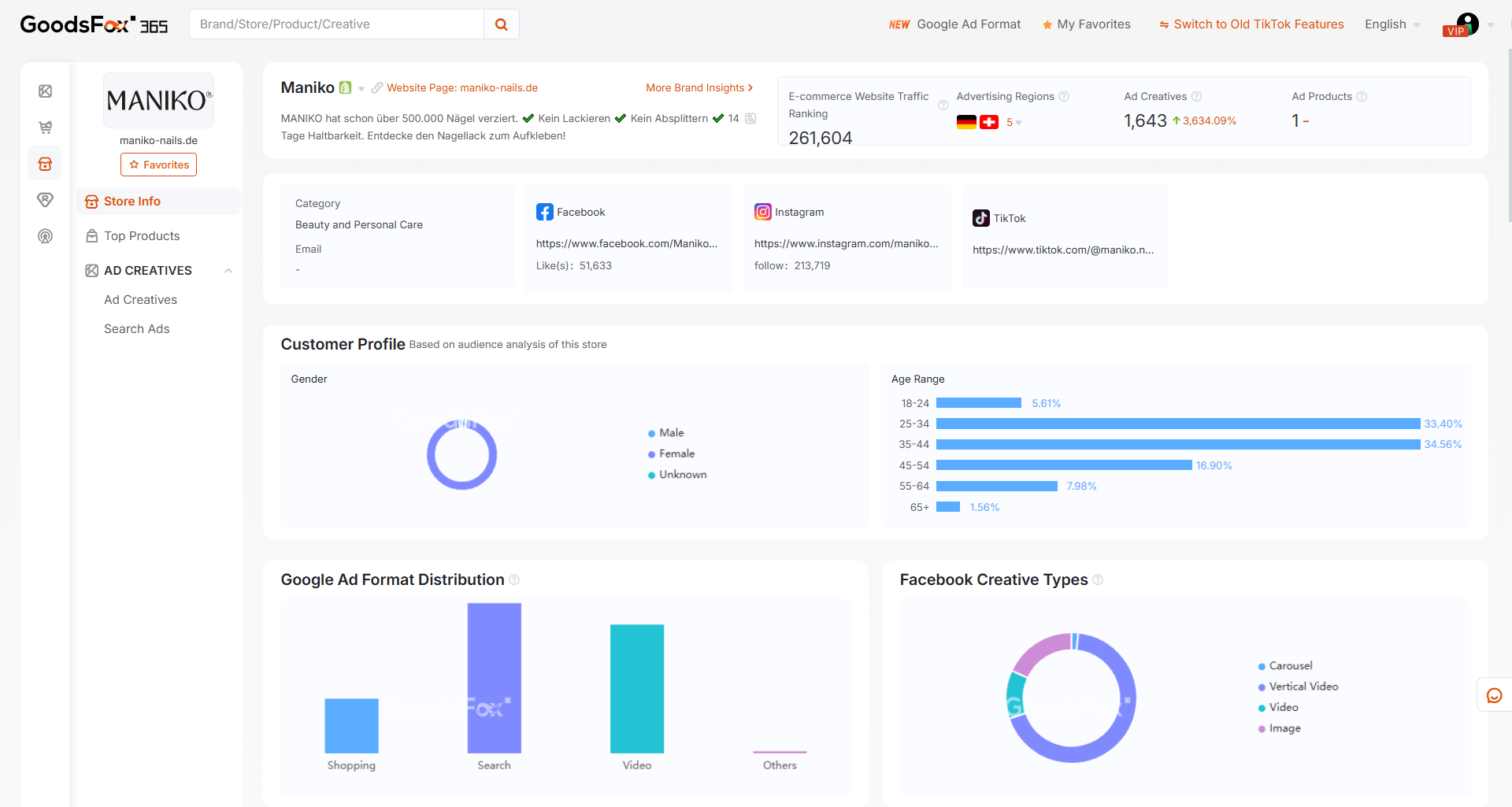This screenshot has width=1512, height=807.
Task: Click Switch to Old TikTok Features
Action: tap(1251, 24)
